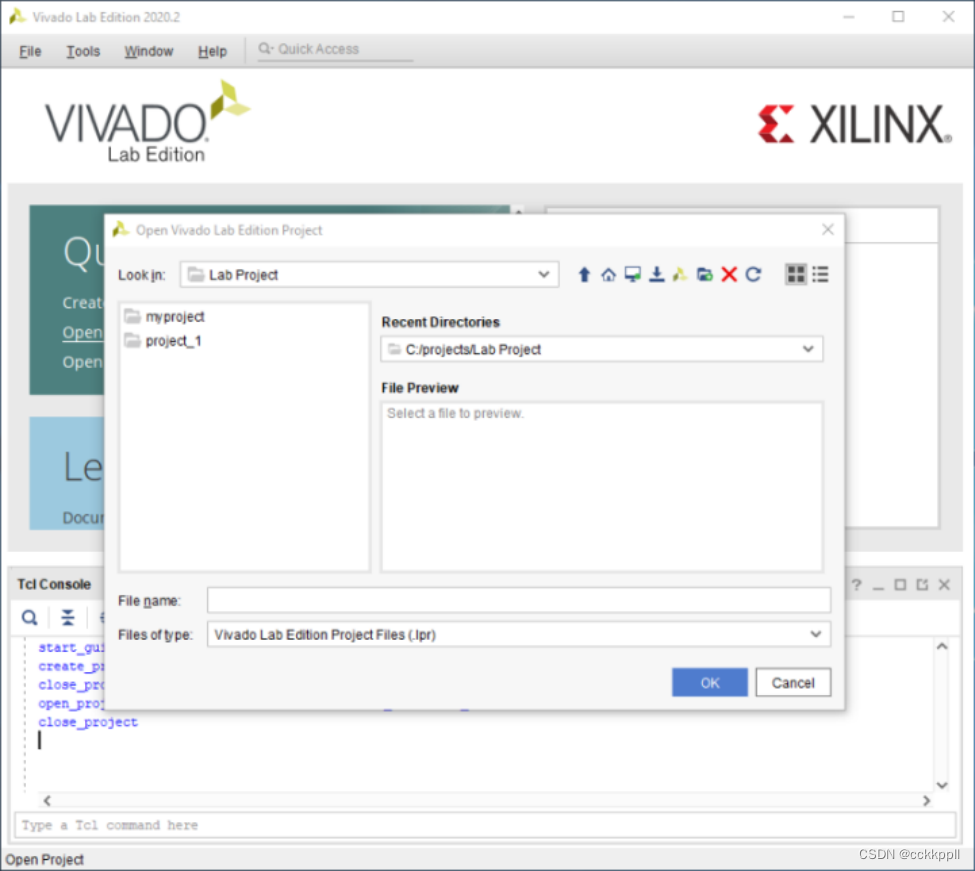This screenshot has height=871, width=975.
Task: Expand the Recent Directories combo box
Action: click(808, 349)
